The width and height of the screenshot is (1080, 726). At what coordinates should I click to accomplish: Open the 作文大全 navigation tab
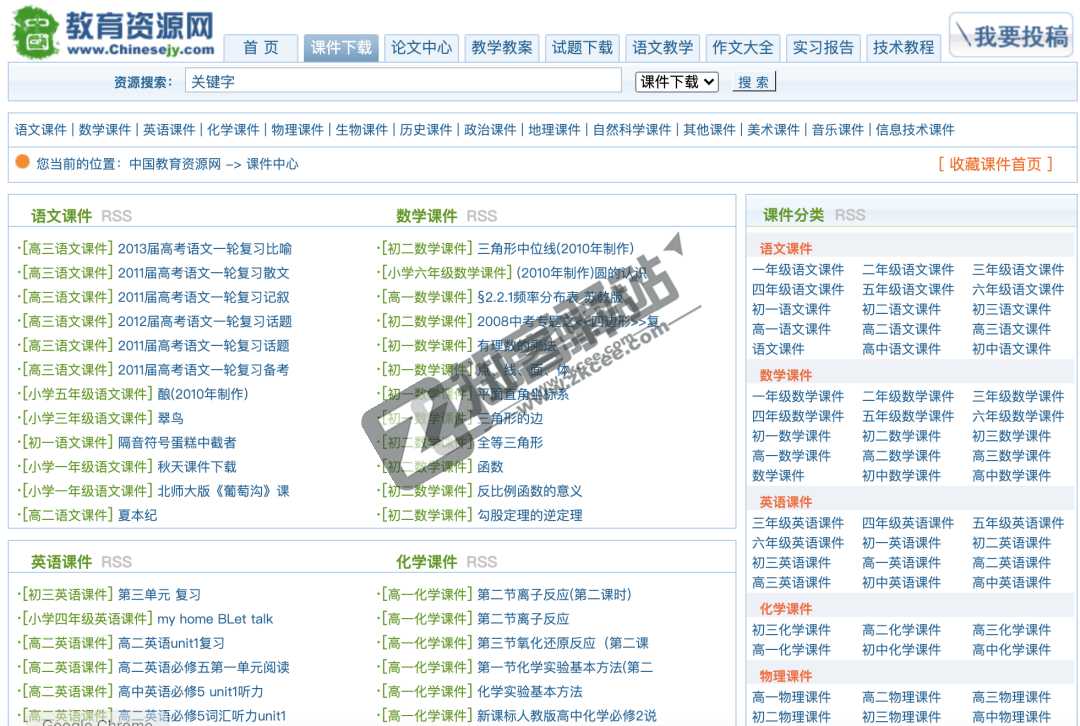coord(742,47)
